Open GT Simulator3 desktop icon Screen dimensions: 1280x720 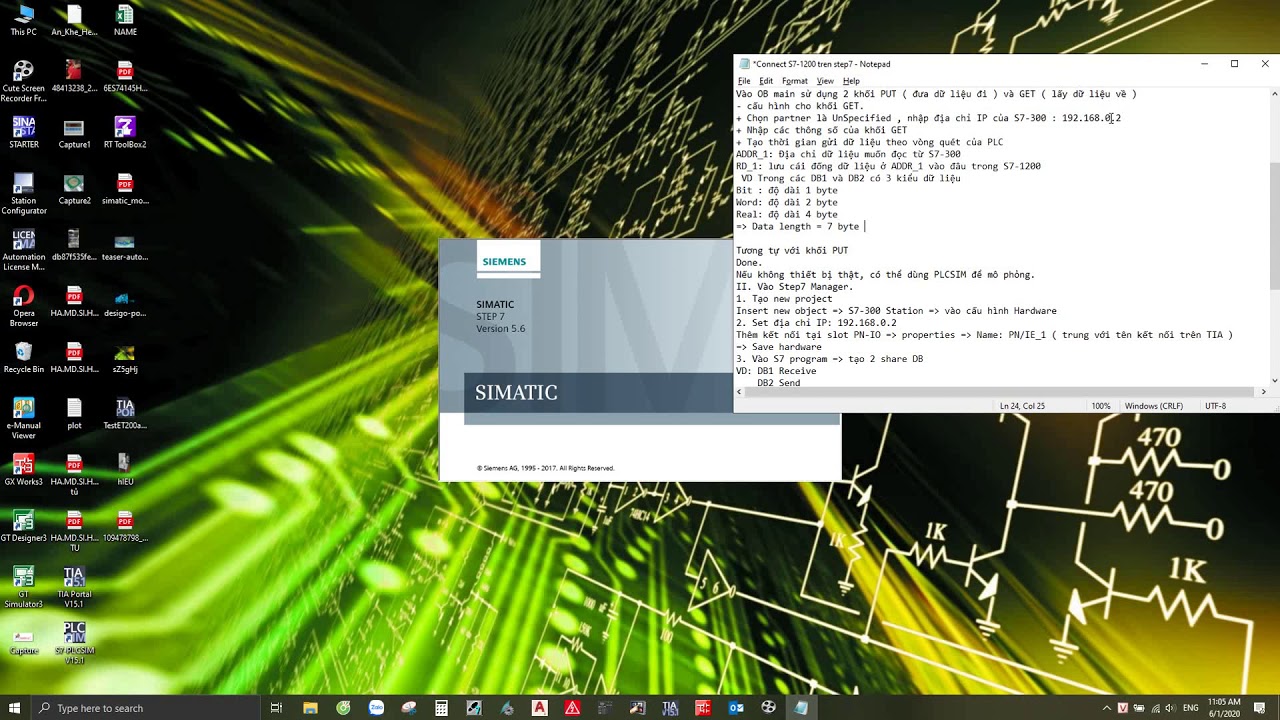pyautogui.click(x=23, y=587)
